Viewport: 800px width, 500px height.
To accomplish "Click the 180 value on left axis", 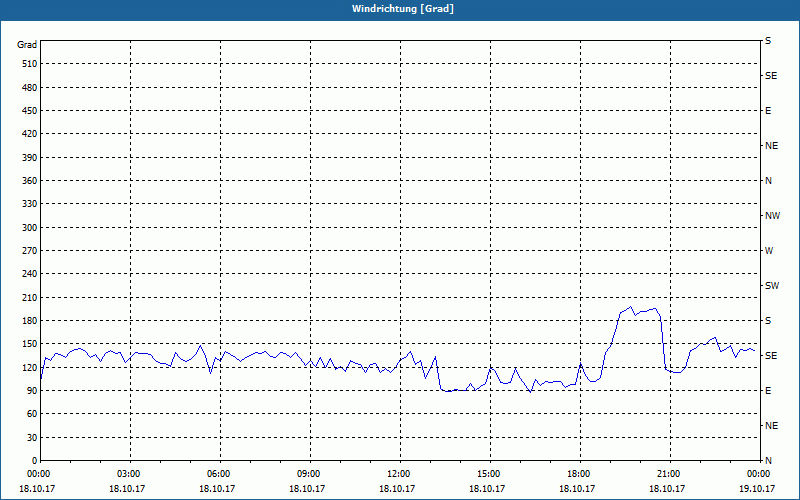I will [x=30, y=320].
